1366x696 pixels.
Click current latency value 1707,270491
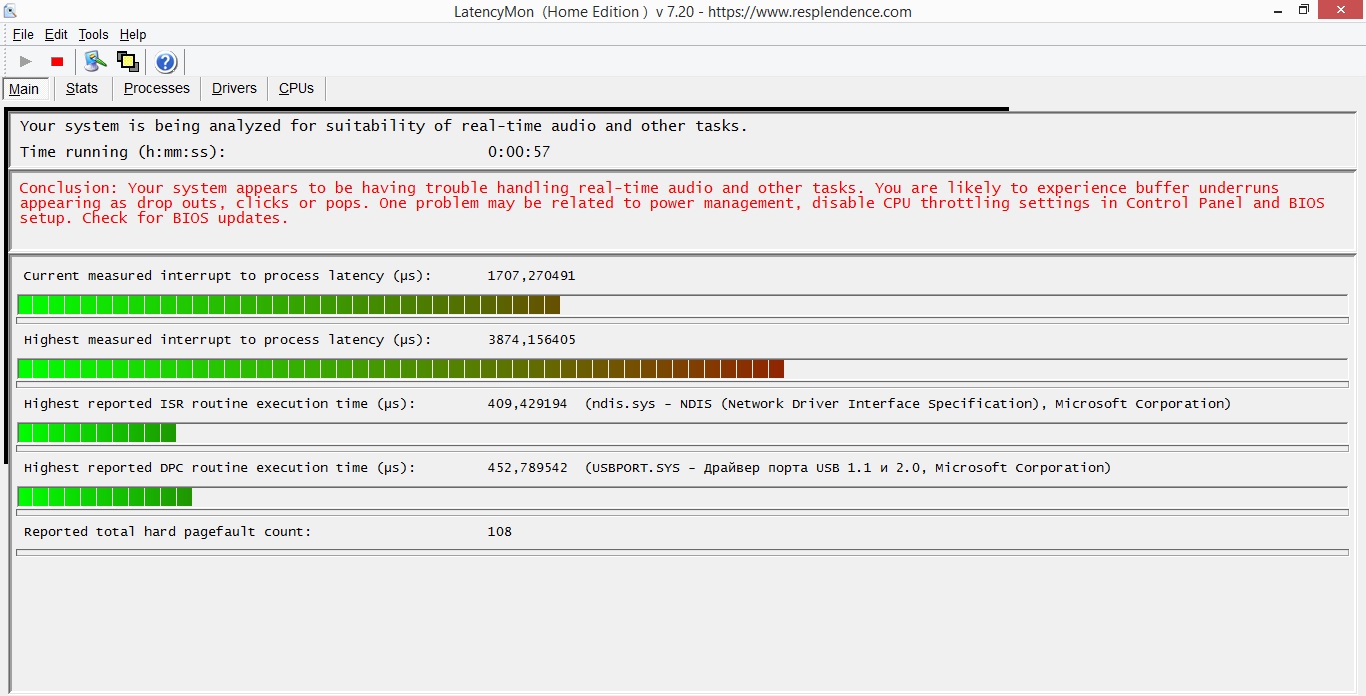[531, 276]
